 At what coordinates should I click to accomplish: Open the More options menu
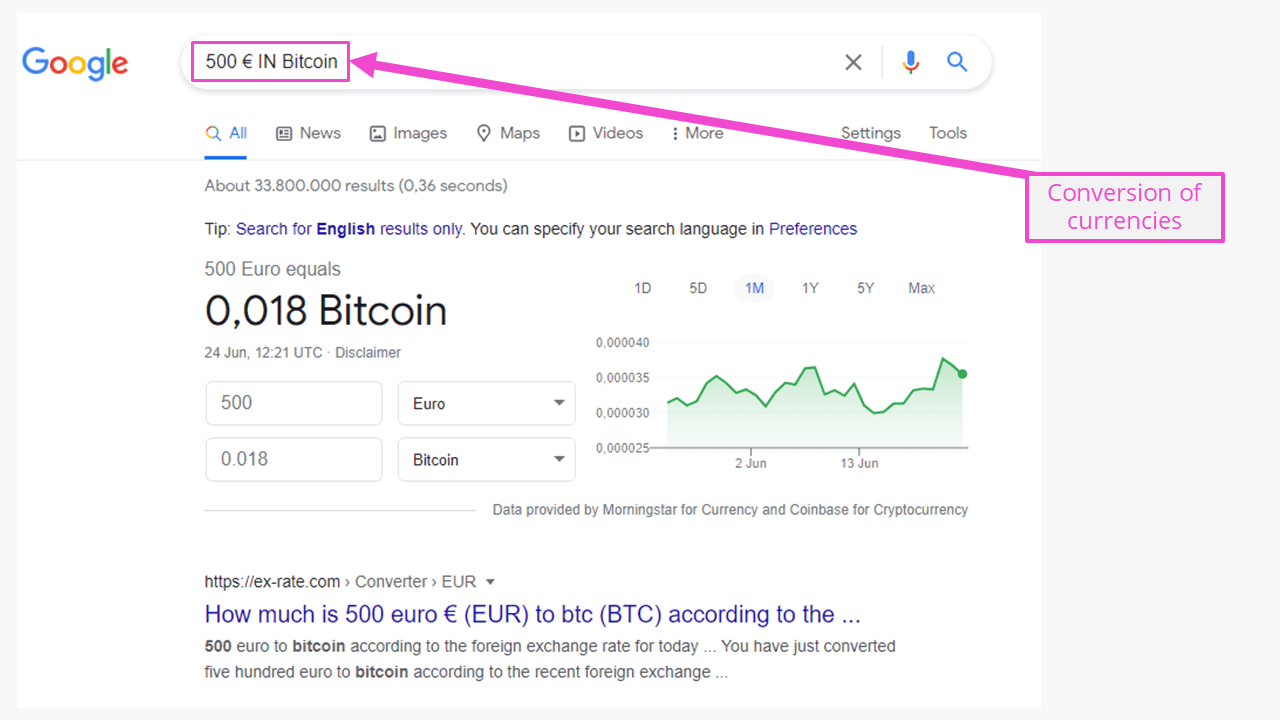[697, 133]
